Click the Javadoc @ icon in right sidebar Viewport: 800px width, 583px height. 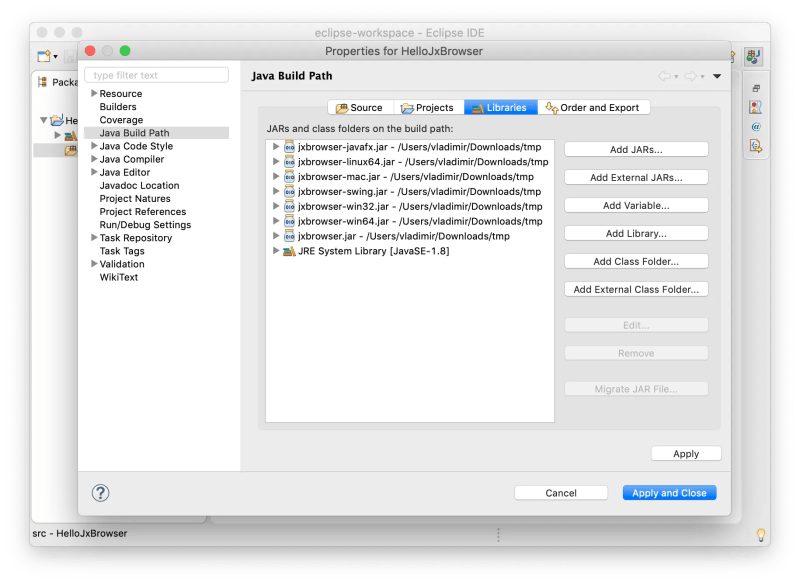point(756,126)
